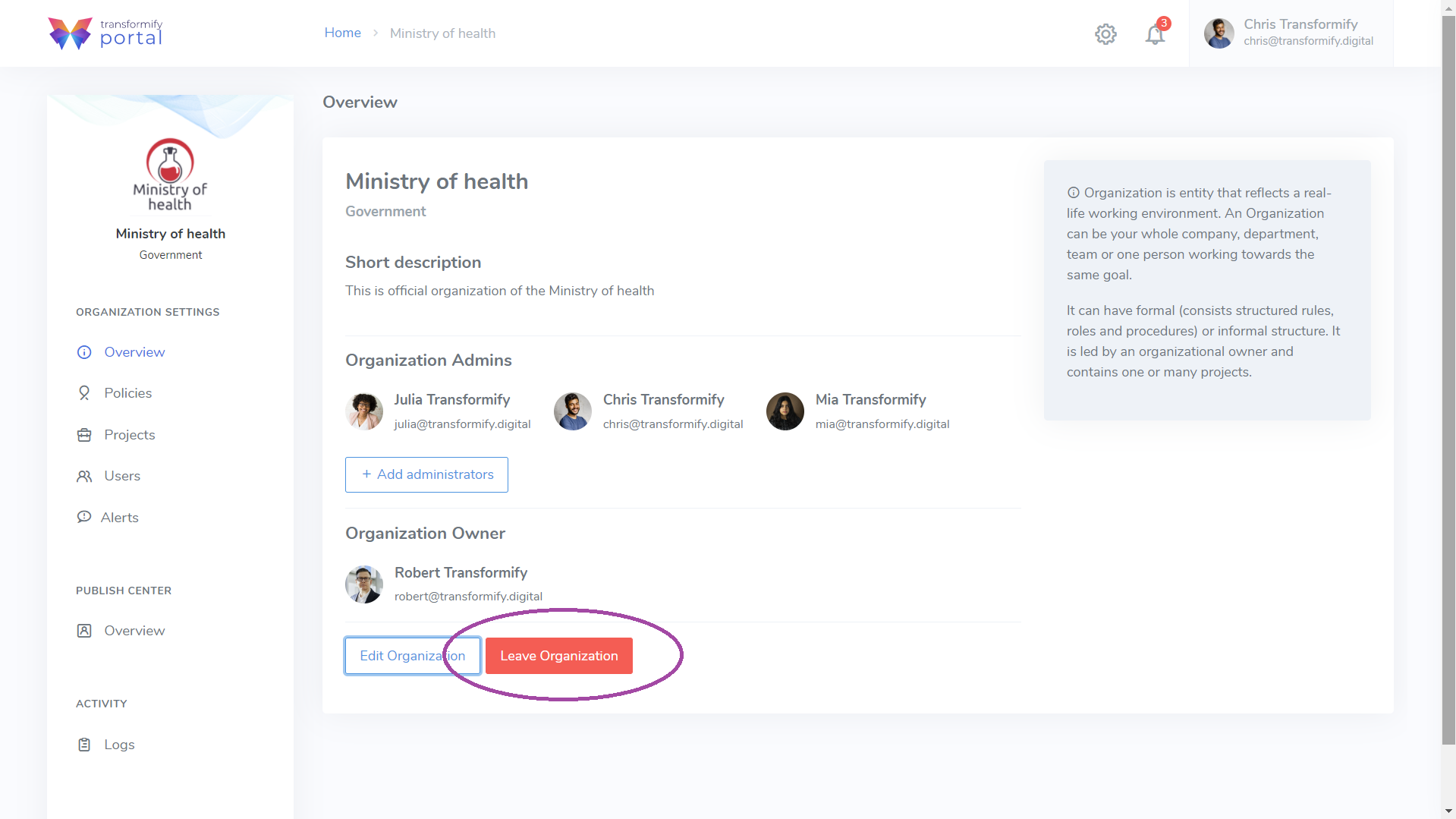This screenshot has height=819, width=1456.
Task: Click mia@transformify.digital email
Action: pyautogui.click(x=882, y=424)
